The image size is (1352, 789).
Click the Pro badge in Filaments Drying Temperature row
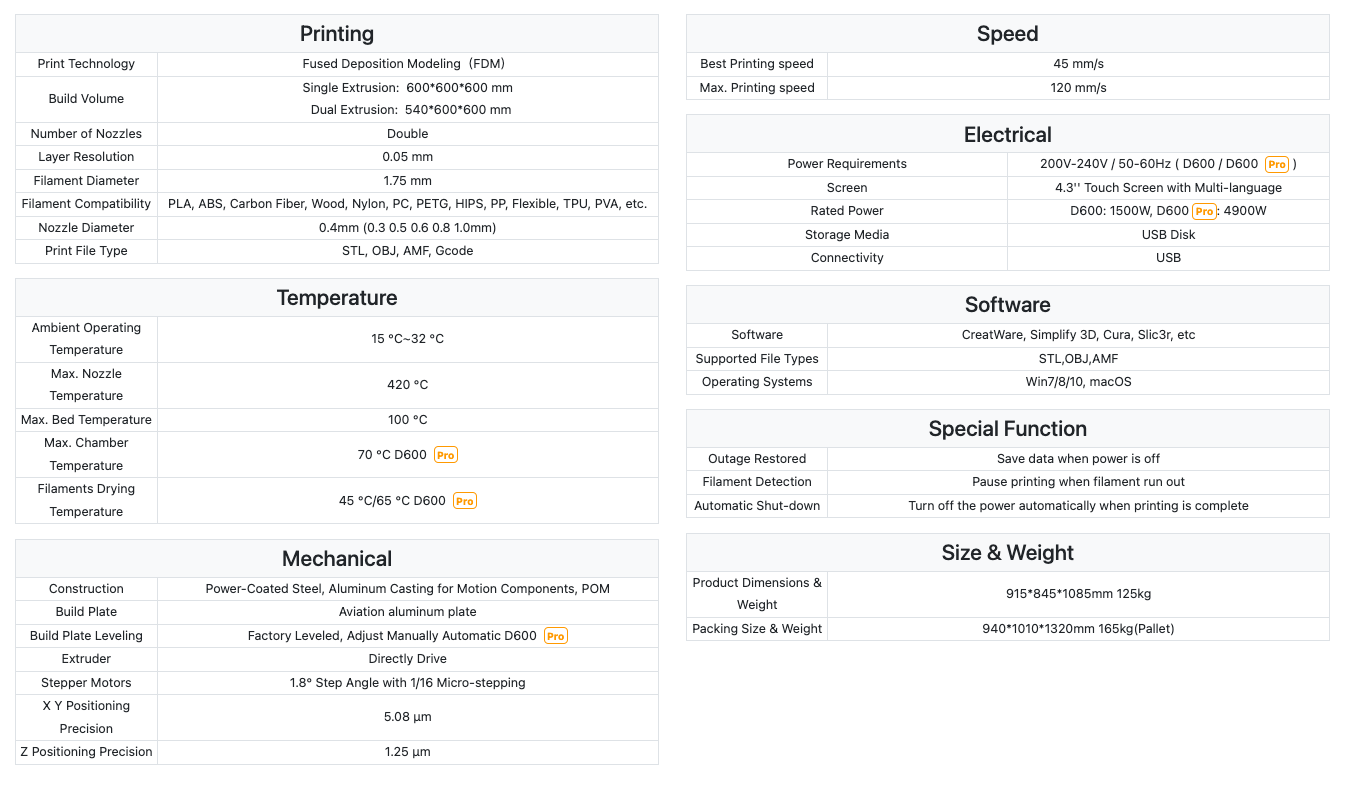pos(465,501)
